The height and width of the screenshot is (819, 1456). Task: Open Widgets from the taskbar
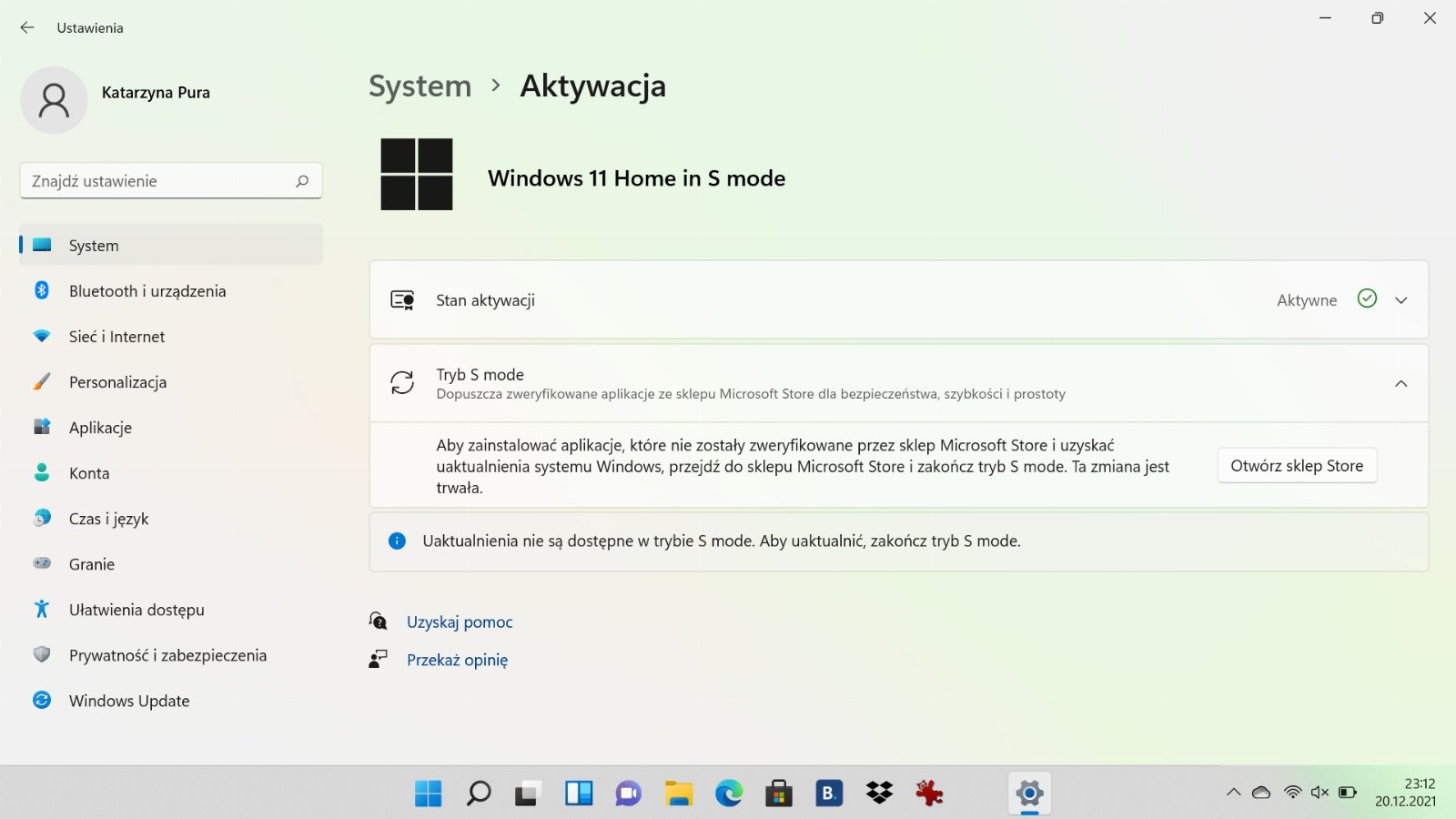click(579, 794)
